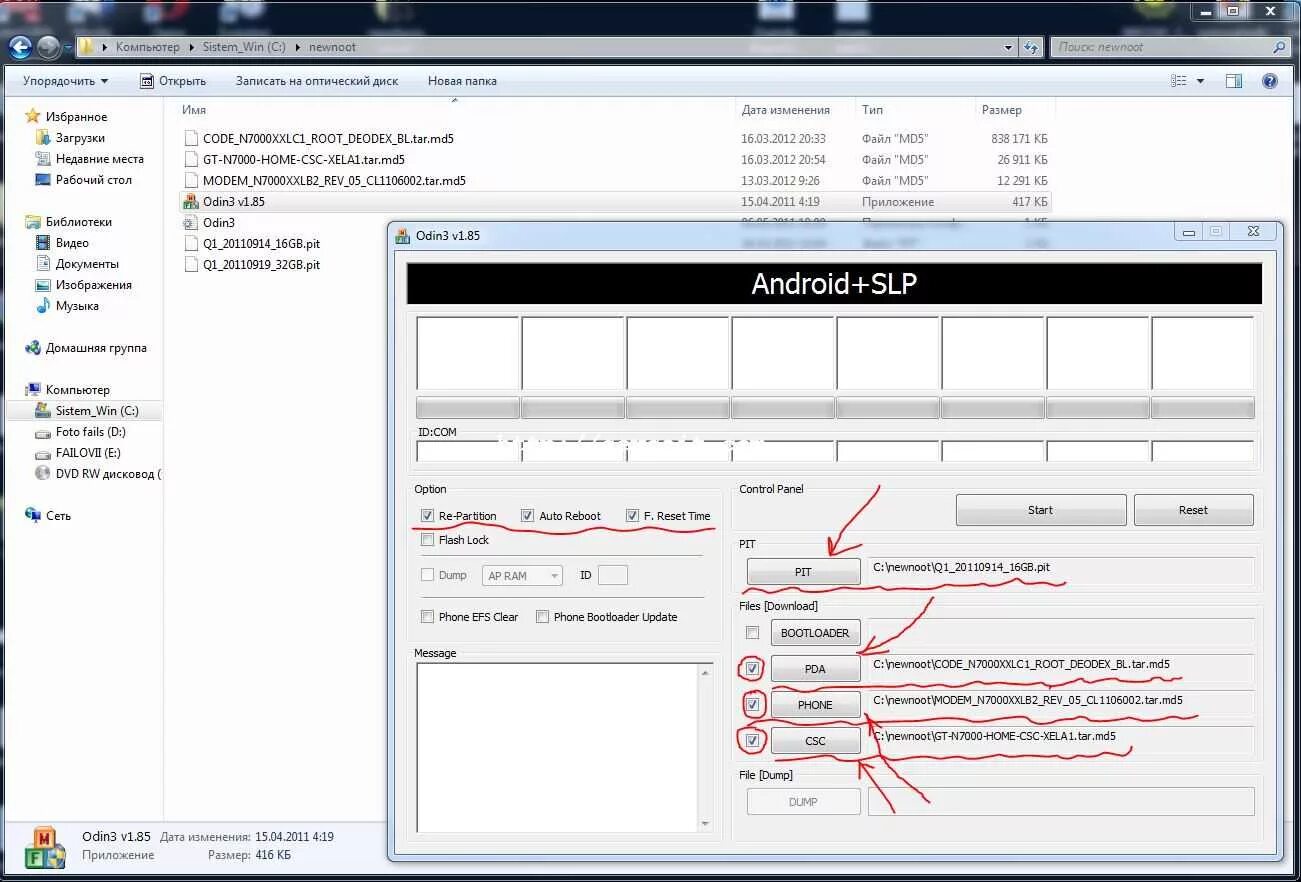
Task: Click the Message box scrollbar
Action: pyautogui.click(x=705, y=747)
